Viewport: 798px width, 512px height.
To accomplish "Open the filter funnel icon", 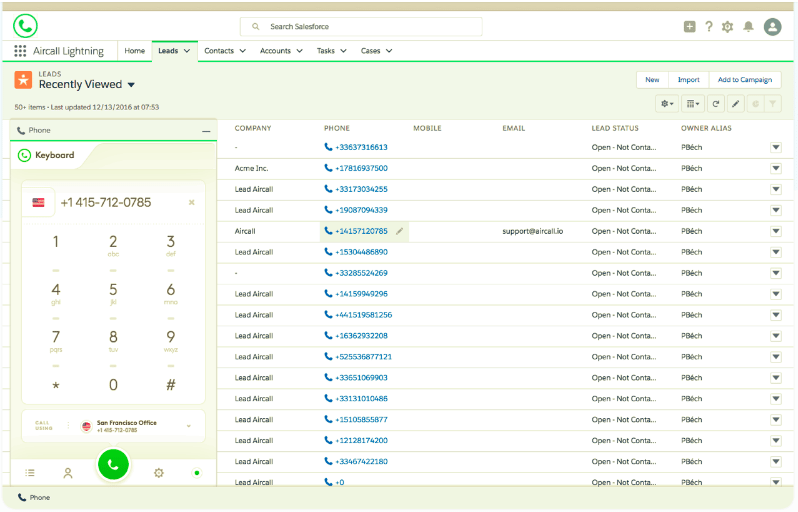I will [773, 104].
